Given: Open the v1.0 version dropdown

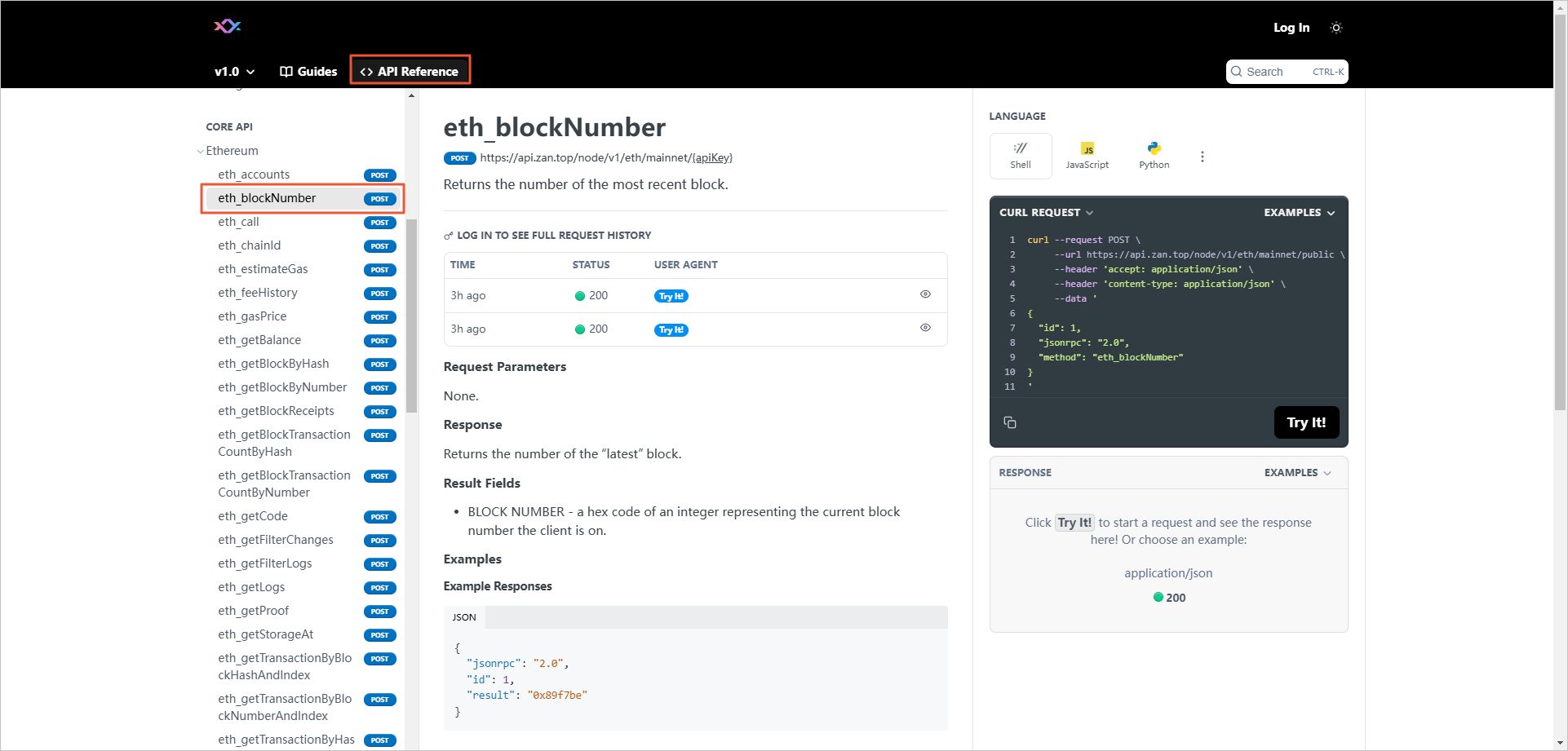Looking at the screenshot, I should (x=234, y=72).
